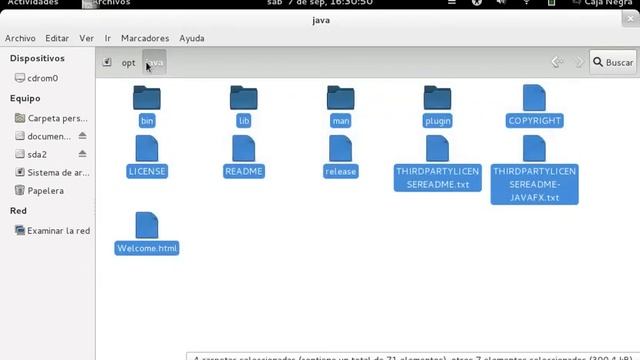
Task: Click the Welcome.html file name
Action: 147,248
